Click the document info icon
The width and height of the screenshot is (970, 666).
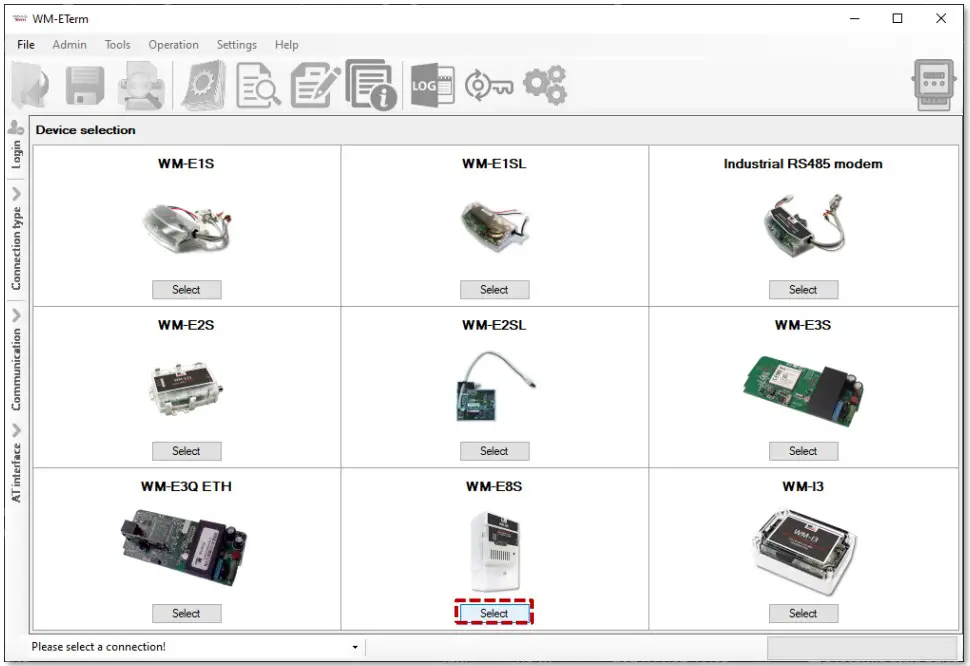[371, 85]
